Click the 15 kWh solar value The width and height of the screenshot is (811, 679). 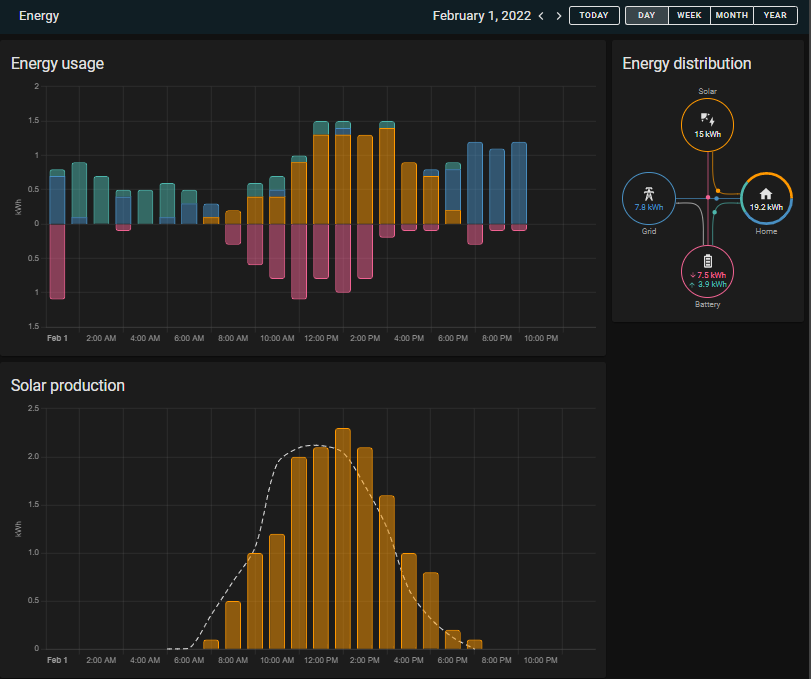[708, 134]
